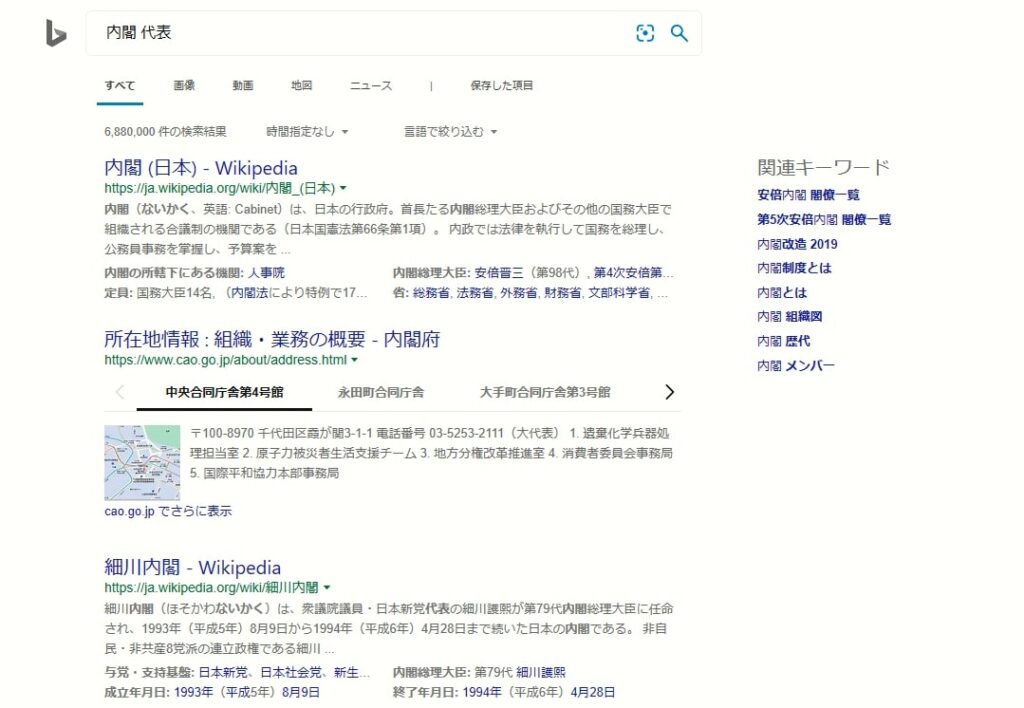The width and height of the screenshot is (1024, 708).
Task: Expand the 時間指定なし dropdown
Action: (x=307, y=131)
